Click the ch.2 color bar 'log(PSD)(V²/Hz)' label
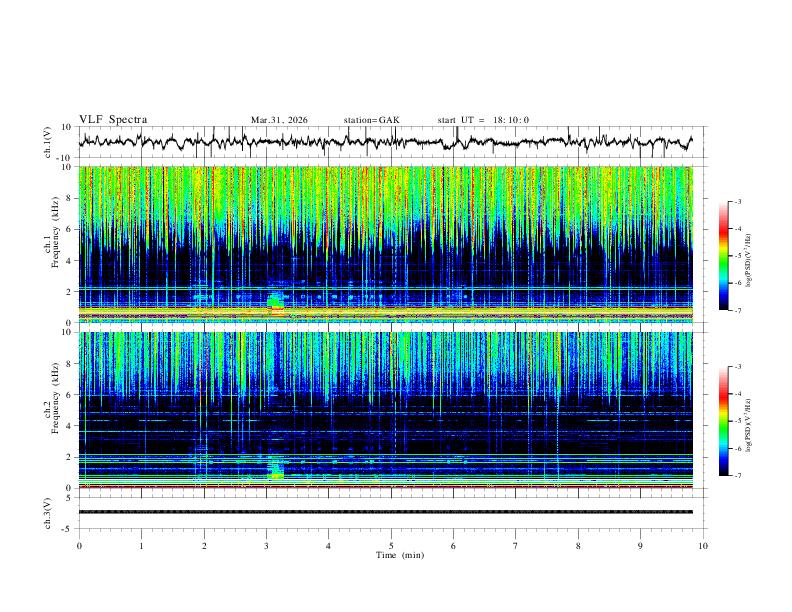This screenshot has height=612, width=792. (748, 425)
